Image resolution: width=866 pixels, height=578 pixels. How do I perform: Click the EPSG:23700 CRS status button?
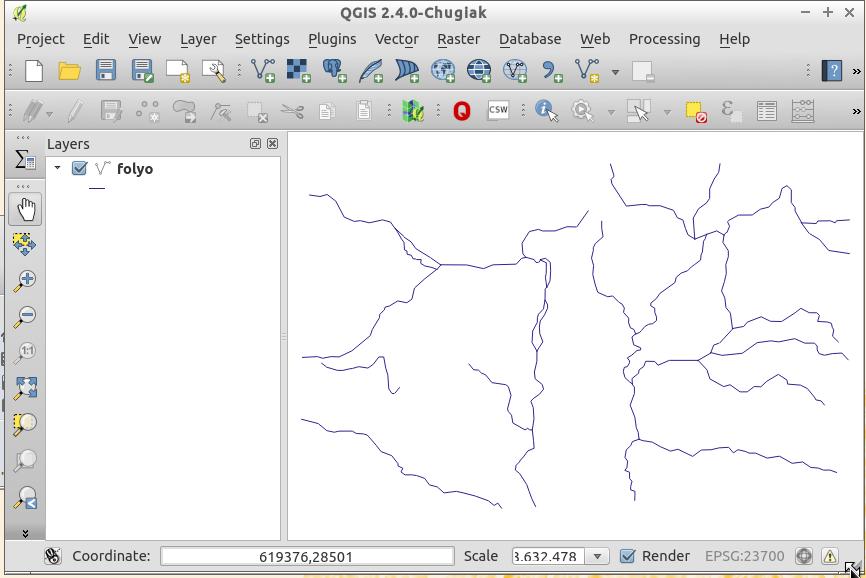[744, 556]
